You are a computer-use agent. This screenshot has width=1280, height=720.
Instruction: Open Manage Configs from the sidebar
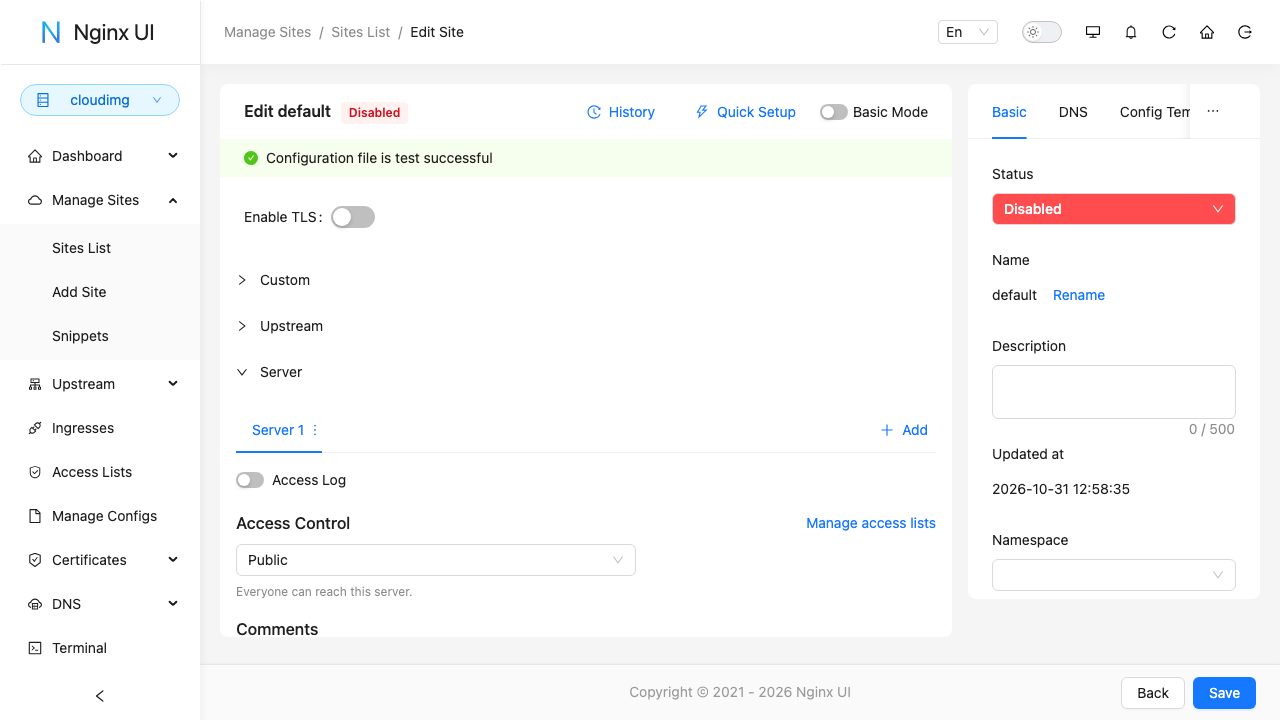pos(100,516)
